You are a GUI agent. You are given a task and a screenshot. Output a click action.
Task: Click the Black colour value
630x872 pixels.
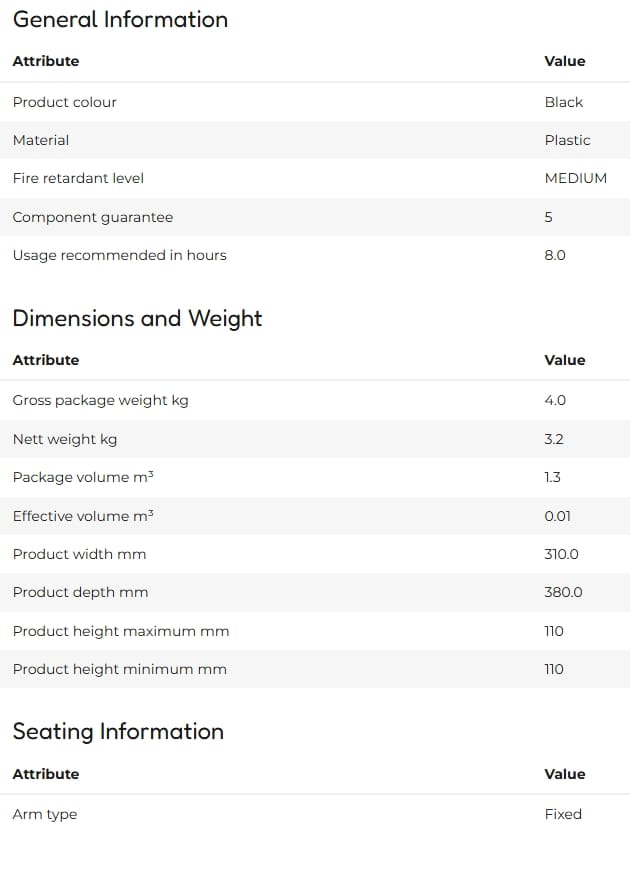(563, 102)
